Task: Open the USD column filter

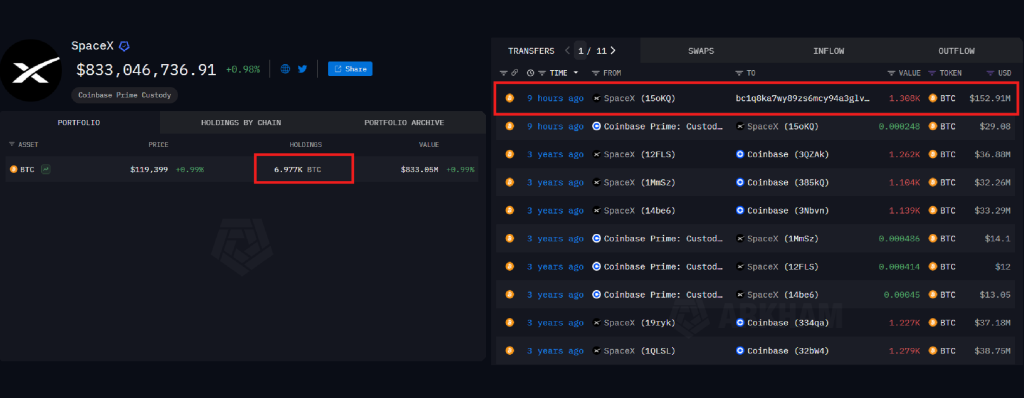Action: click(991, 73)
